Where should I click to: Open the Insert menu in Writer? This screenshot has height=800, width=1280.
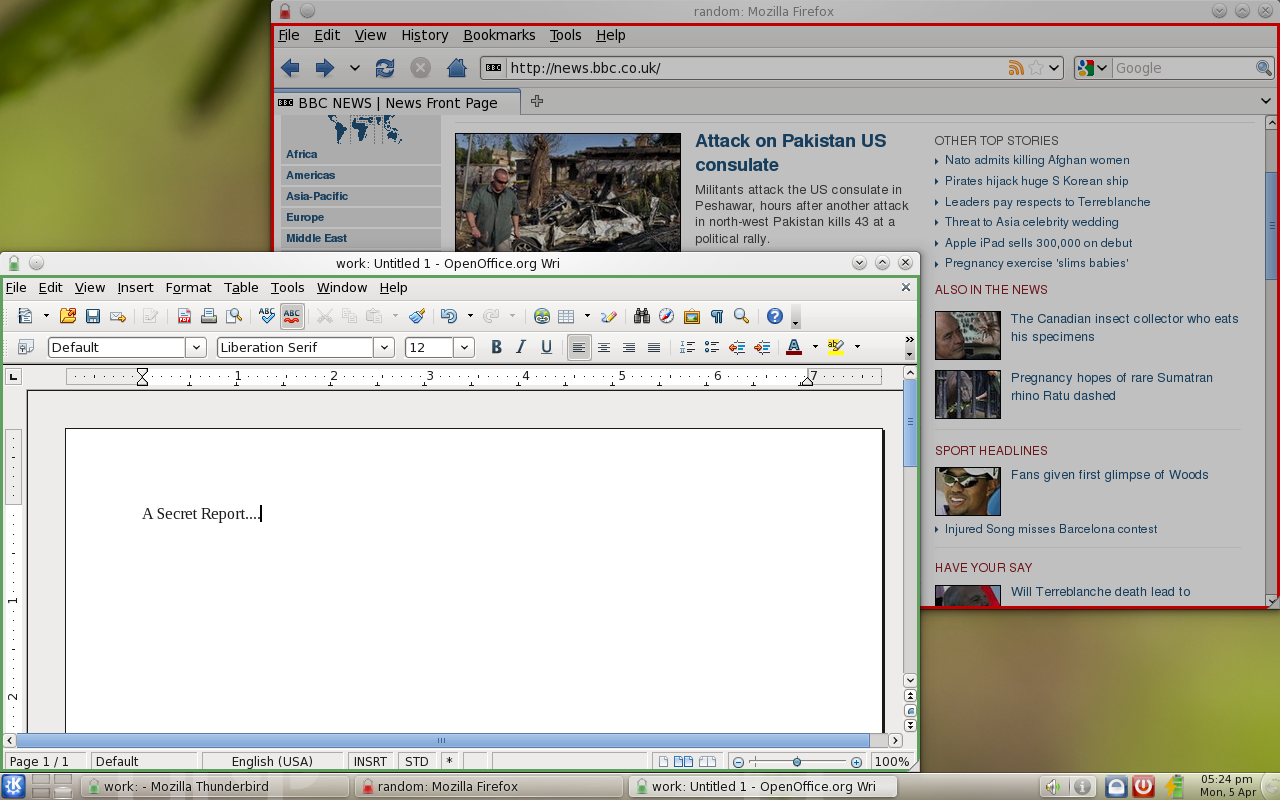pyautogui.click(x=135, y=287)
